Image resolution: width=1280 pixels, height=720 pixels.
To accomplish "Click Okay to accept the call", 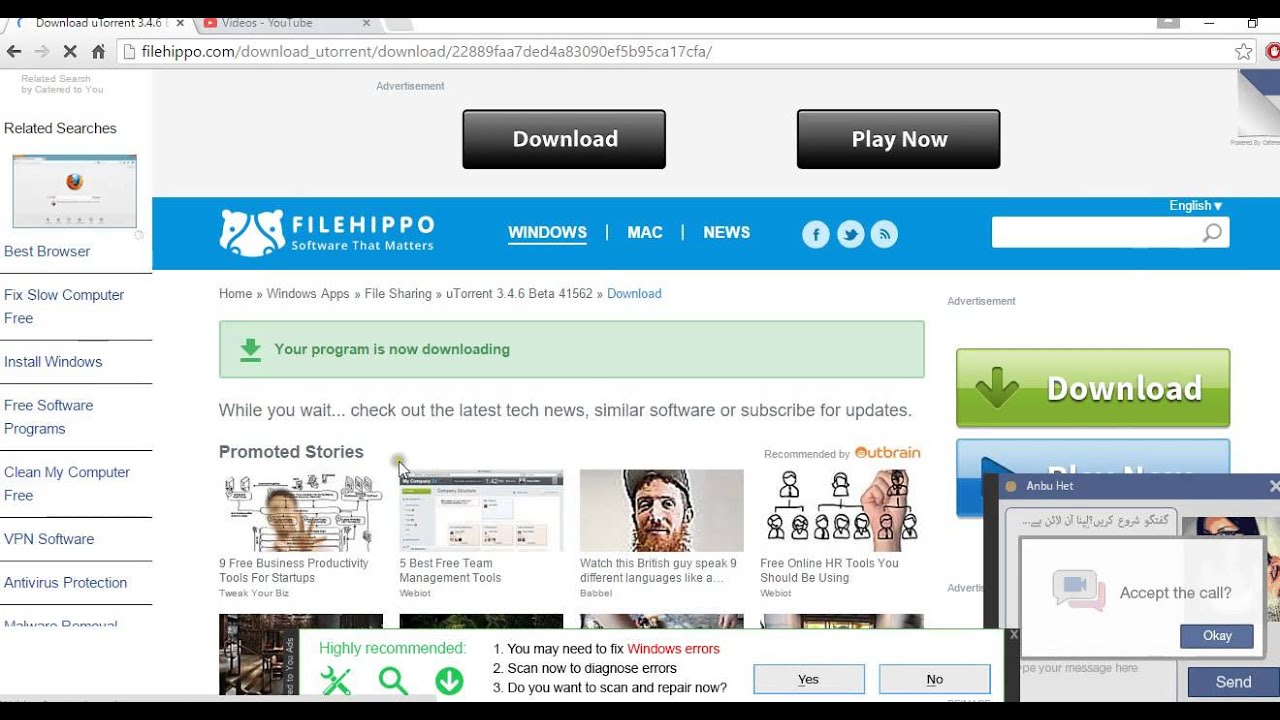I will 1217,636.
